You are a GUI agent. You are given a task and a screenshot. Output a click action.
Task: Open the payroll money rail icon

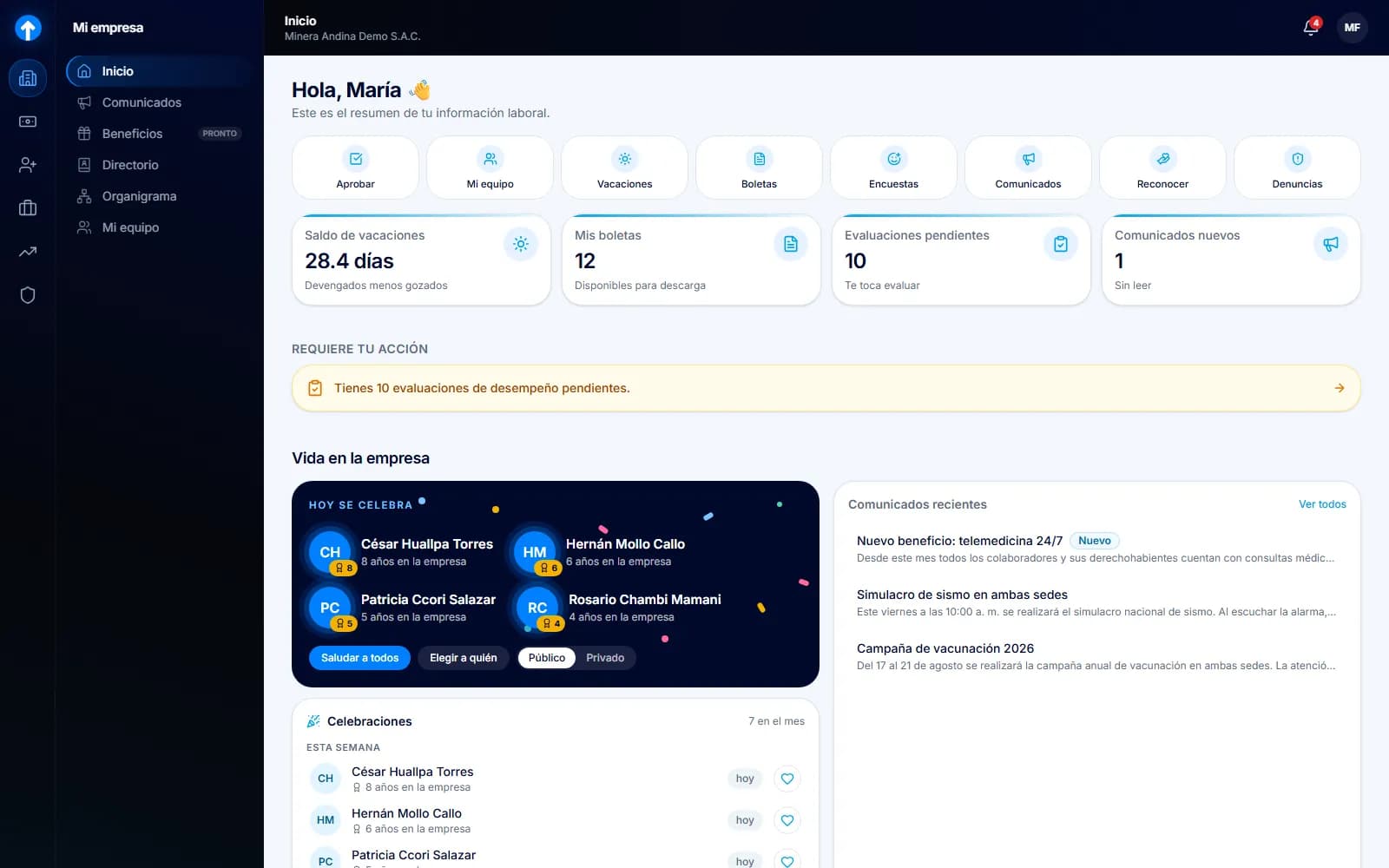28,122
